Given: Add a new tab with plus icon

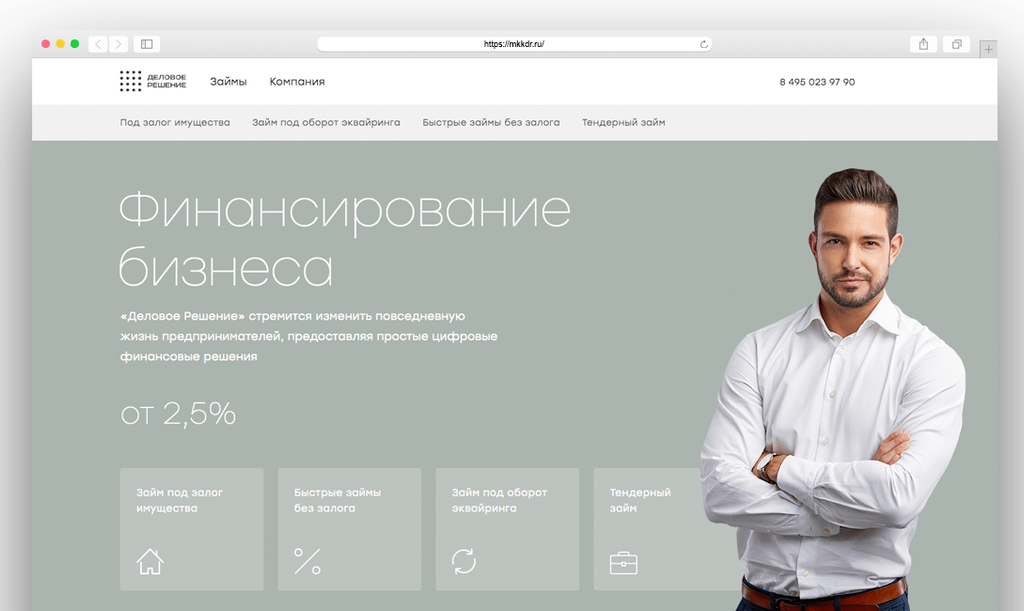Looking at the screenshot, I should click(x=988, y=49).
